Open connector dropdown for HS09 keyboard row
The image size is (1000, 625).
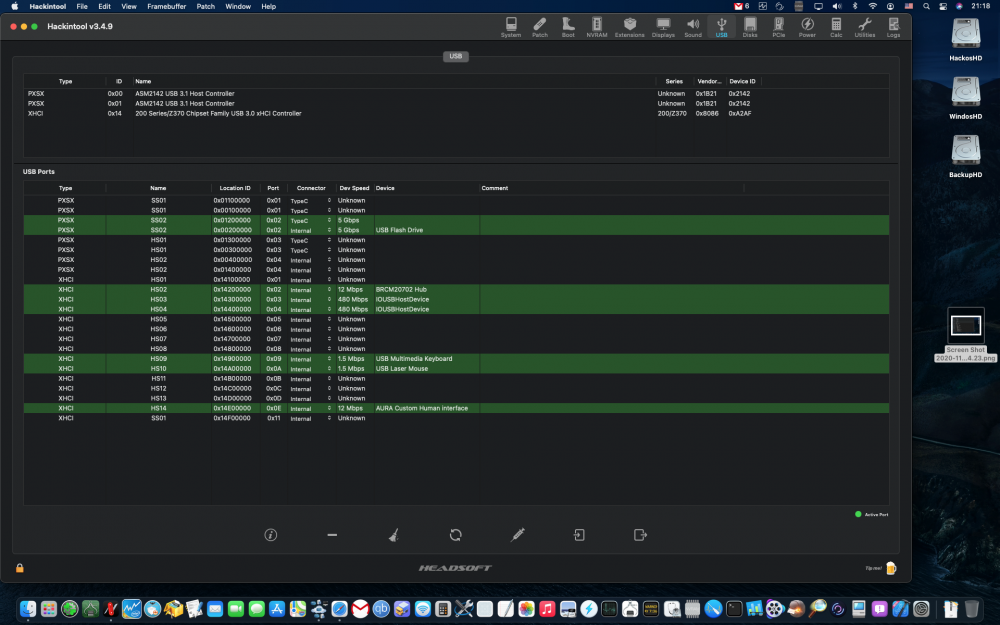tap(330, 358)
